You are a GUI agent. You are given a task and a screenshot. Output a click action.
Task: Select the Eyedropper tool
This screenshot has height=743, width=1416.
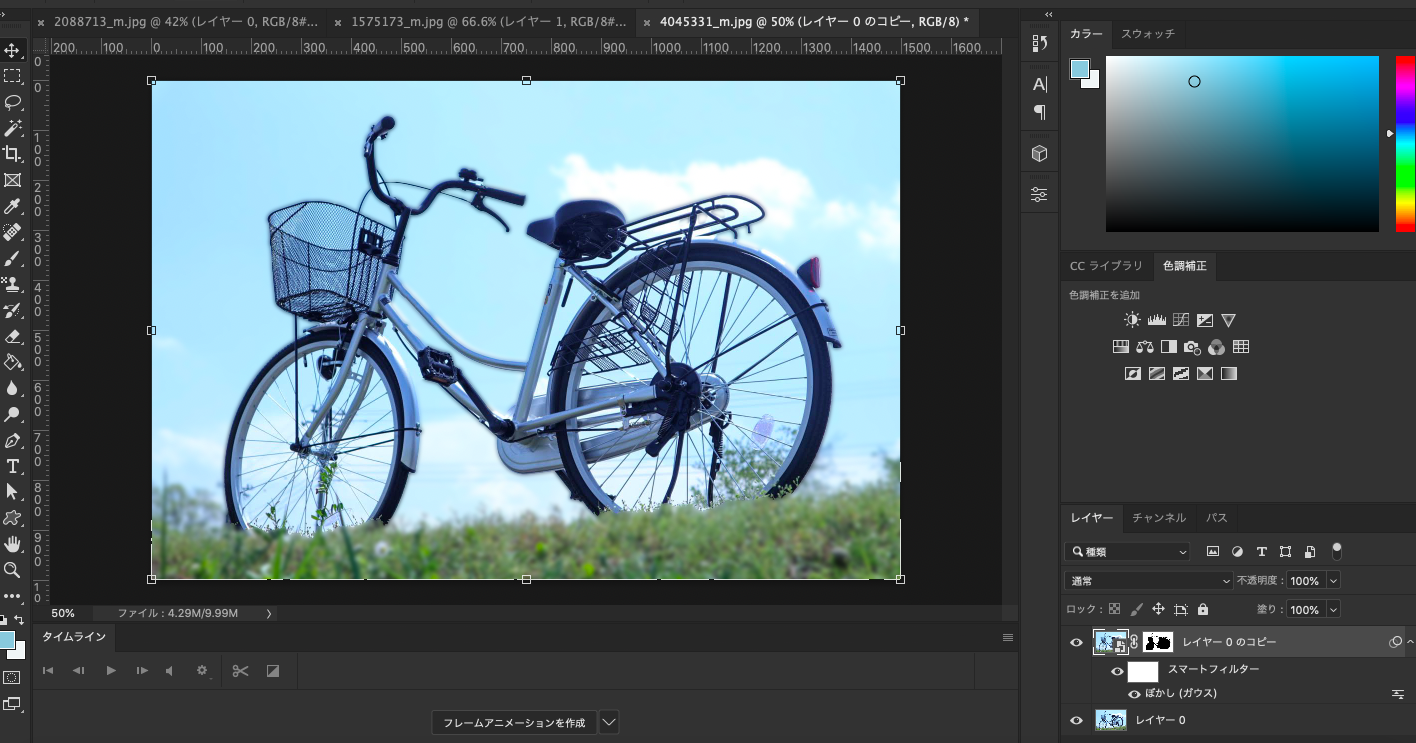[12, 206]
